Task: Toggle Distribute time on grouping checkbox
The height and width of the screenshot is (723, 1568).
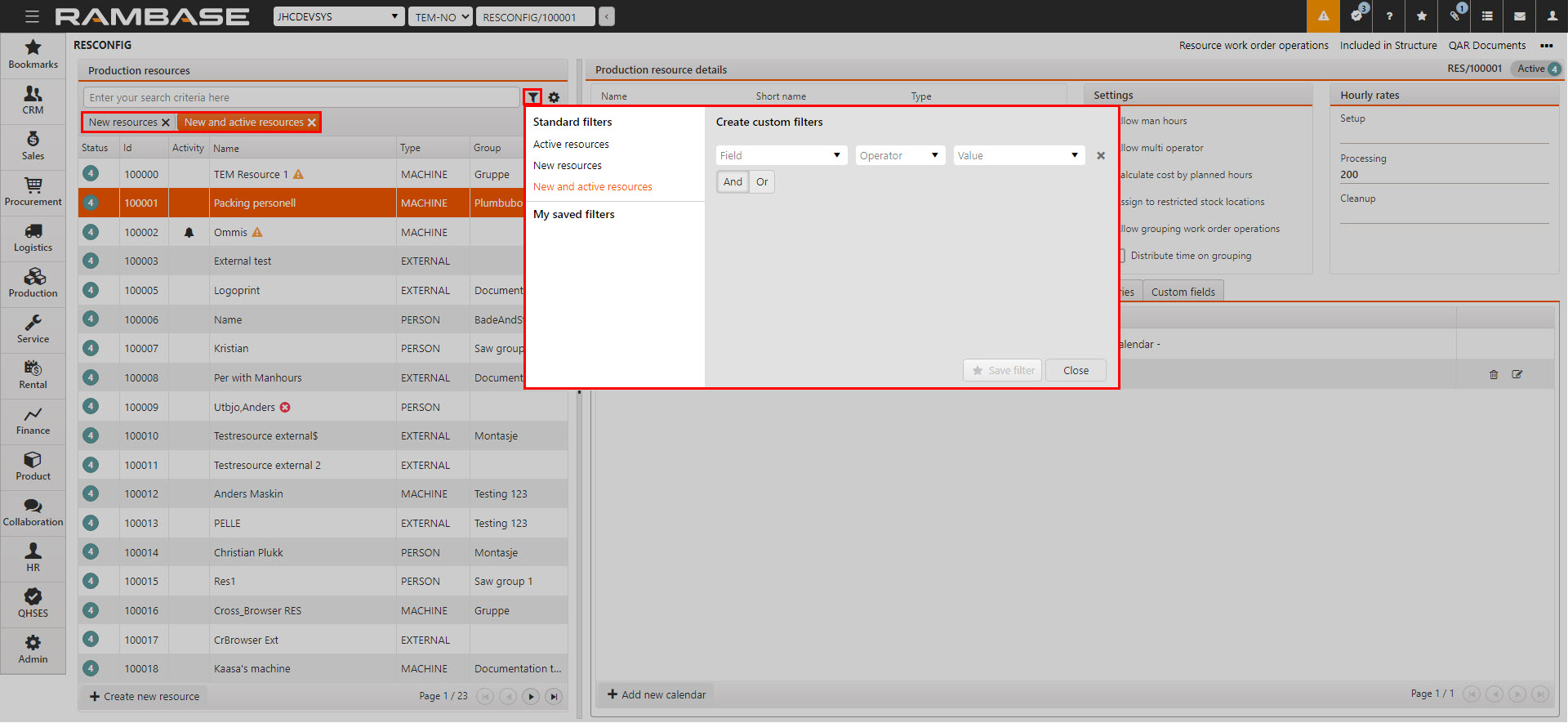Action: [1122, 256]
